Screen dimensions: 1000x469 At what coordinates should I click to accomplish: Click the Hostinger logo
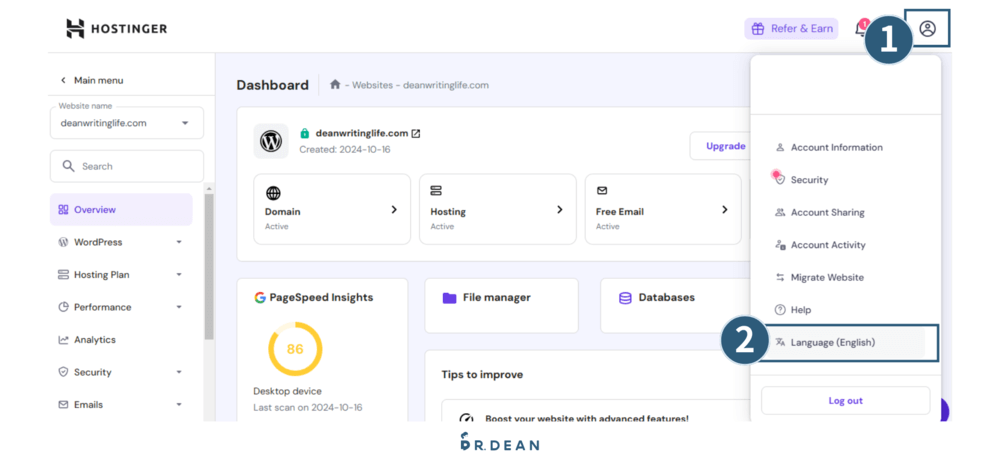(x=116, y=29)
